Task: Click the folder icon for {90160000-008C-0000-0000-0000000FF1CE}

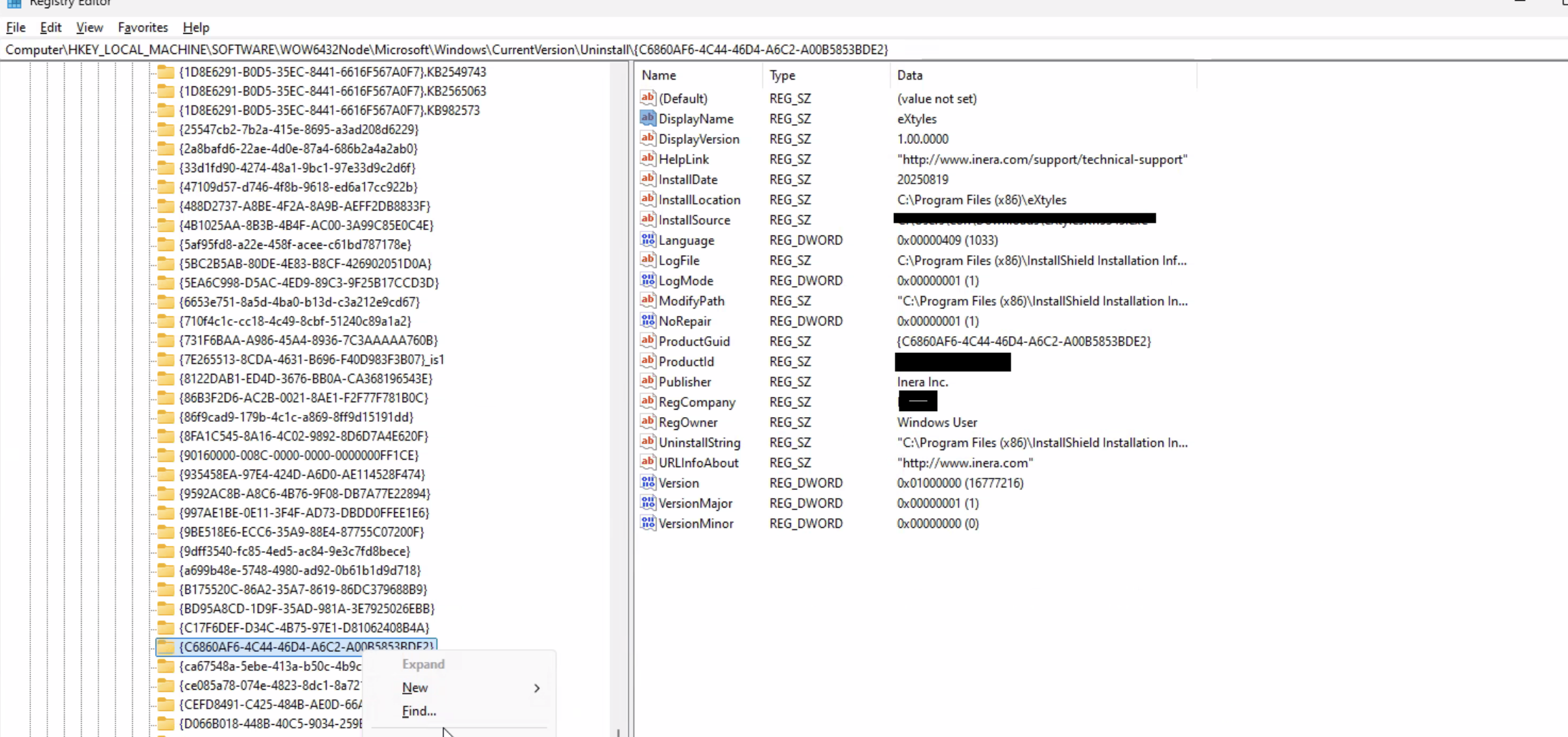Action: pyautogui.click(x=166, y=456)
